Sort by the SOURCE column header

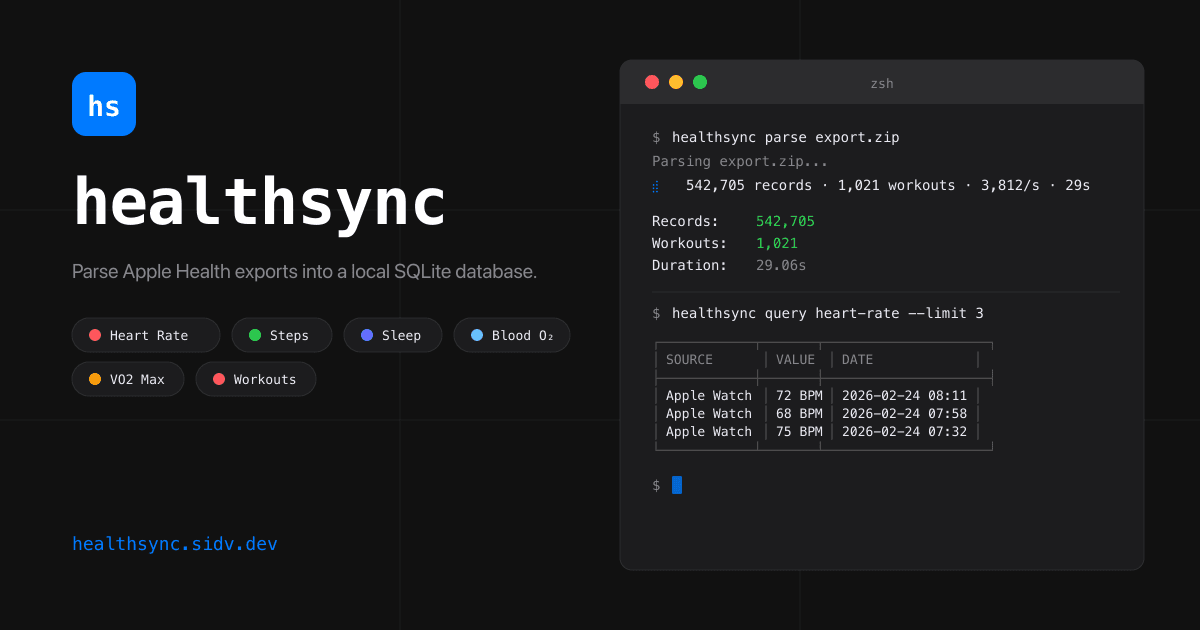coord(688,359)
